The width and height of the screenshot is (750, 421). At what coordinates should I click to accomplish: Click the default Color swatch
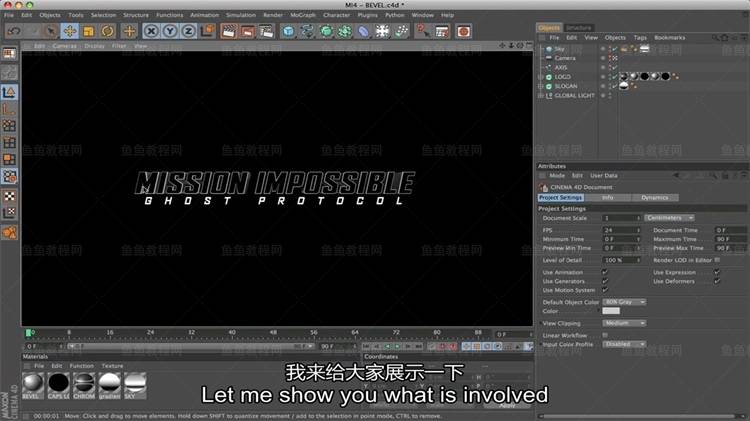(x=611, y=311)
